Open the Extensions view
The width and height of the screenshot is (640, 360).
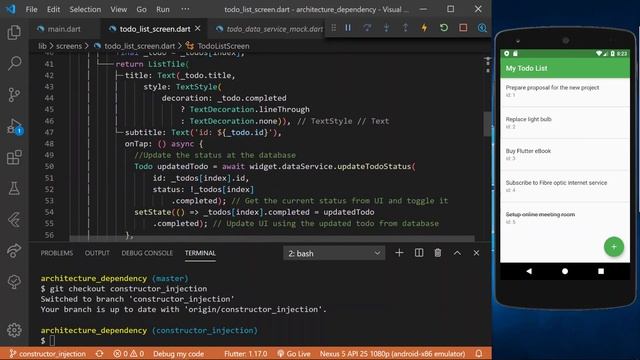pyautogui.click(x=14, y=157)
